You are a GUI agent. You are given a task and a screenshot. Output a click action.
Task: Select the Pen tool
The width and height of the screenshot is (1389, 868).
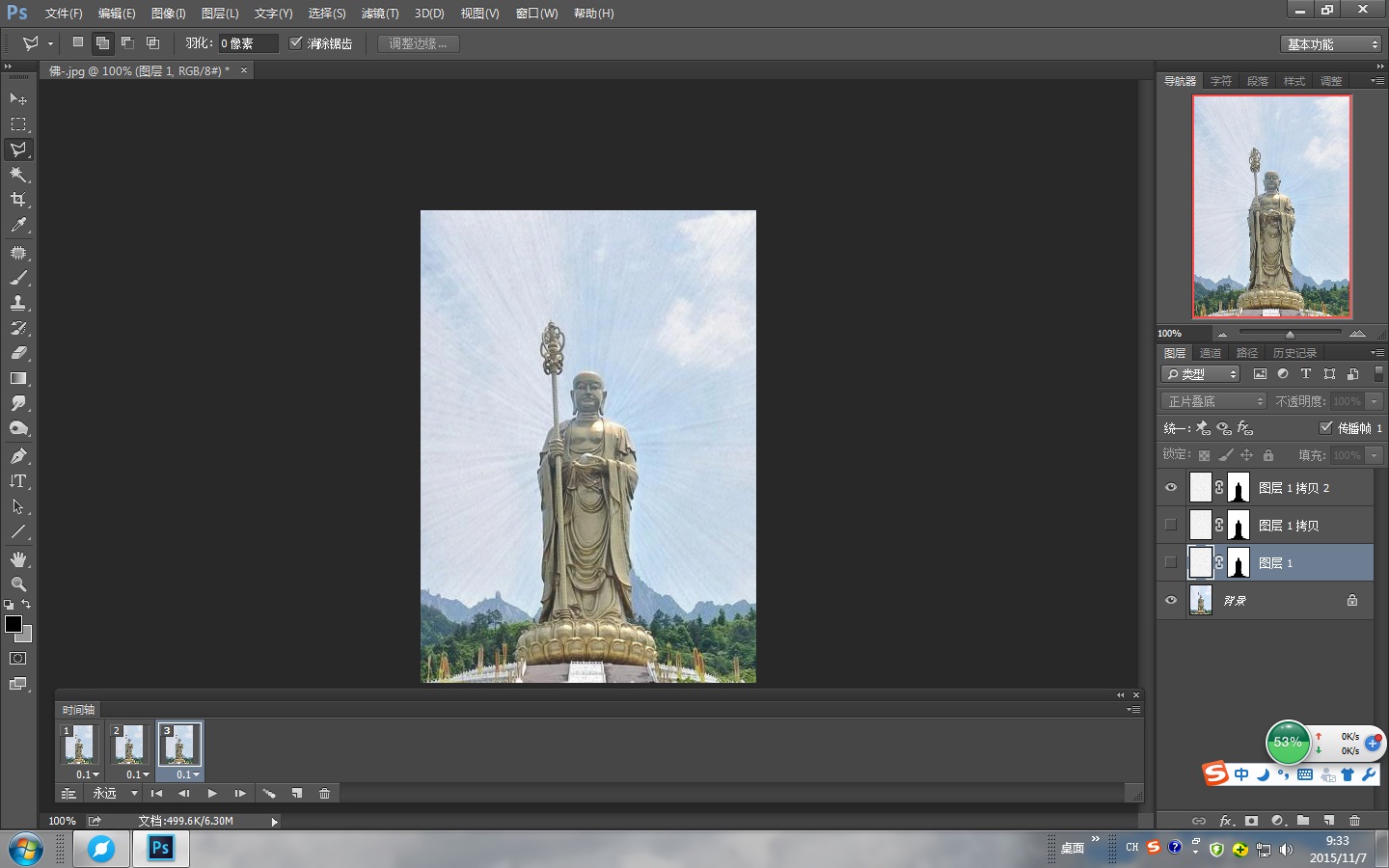pyautogui.click(x=18, y=455)
